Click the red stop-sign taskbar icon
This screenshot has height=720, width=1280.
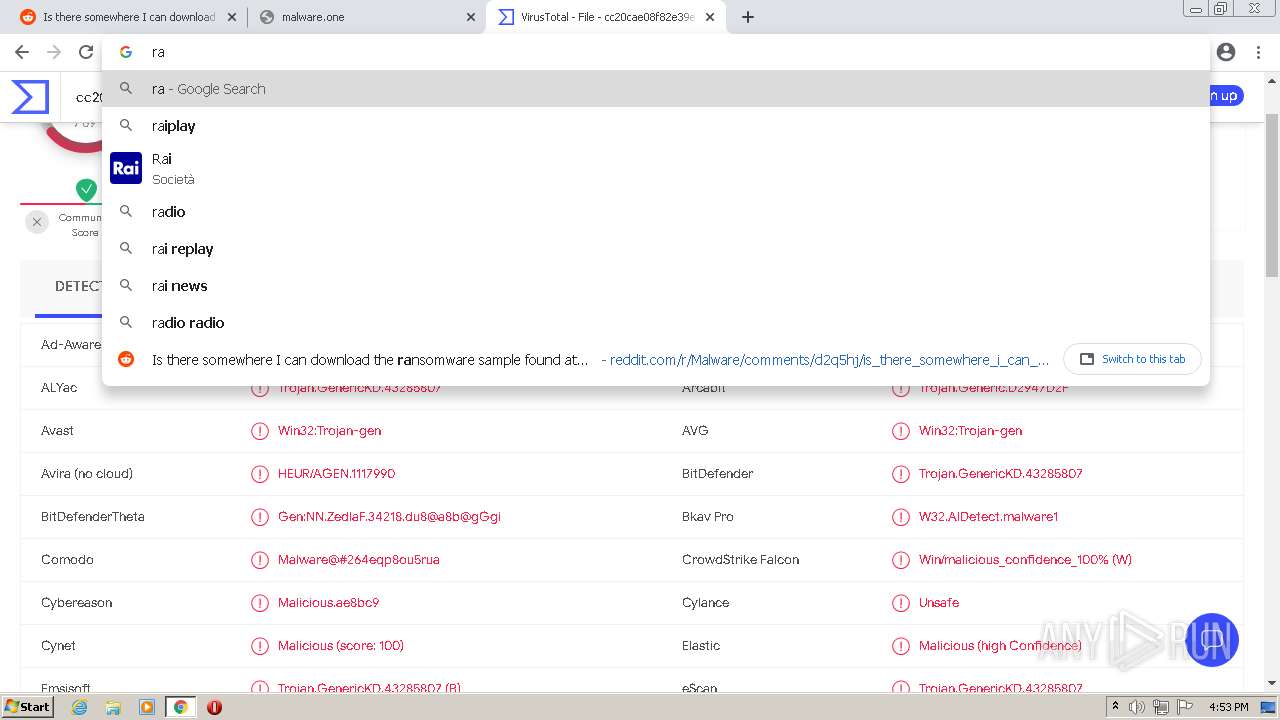click(214, 707)
